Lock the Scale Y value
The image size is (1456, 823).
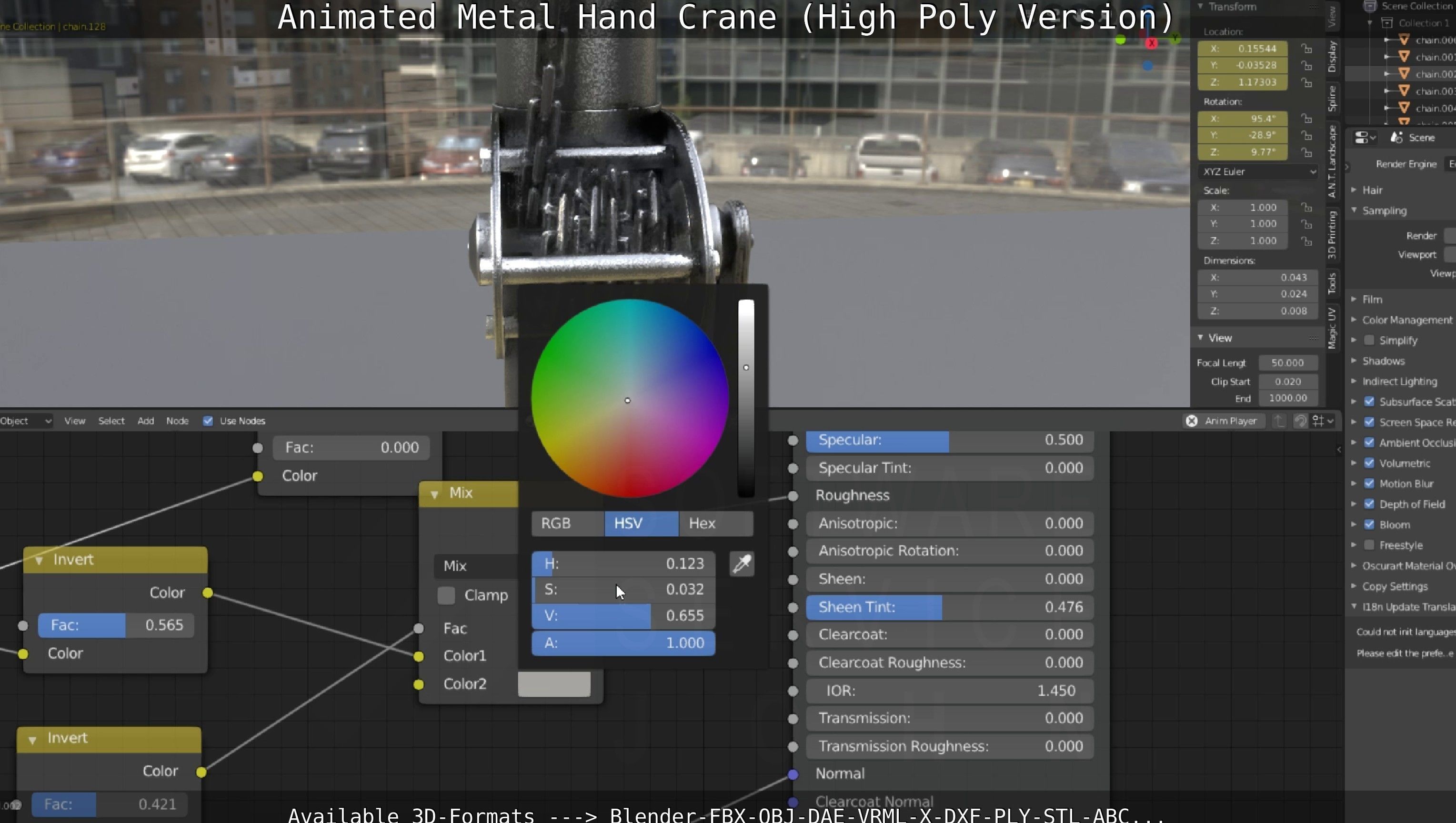(1306, 224)
